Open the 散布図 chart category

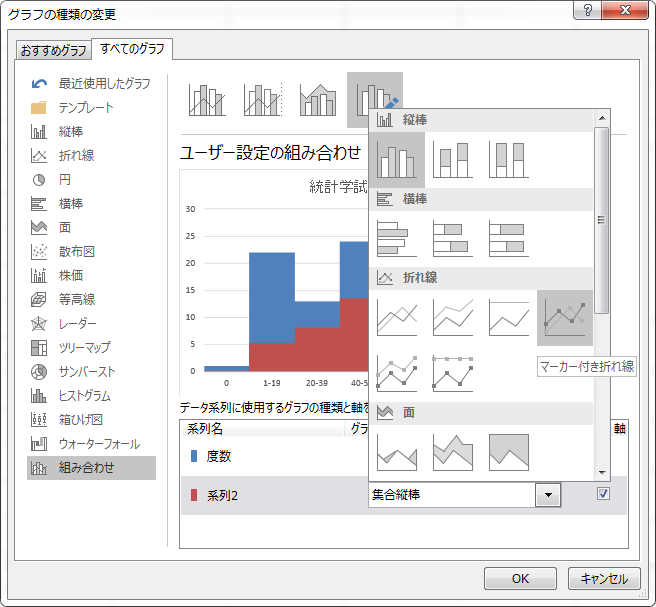click(x=91, y=251)
